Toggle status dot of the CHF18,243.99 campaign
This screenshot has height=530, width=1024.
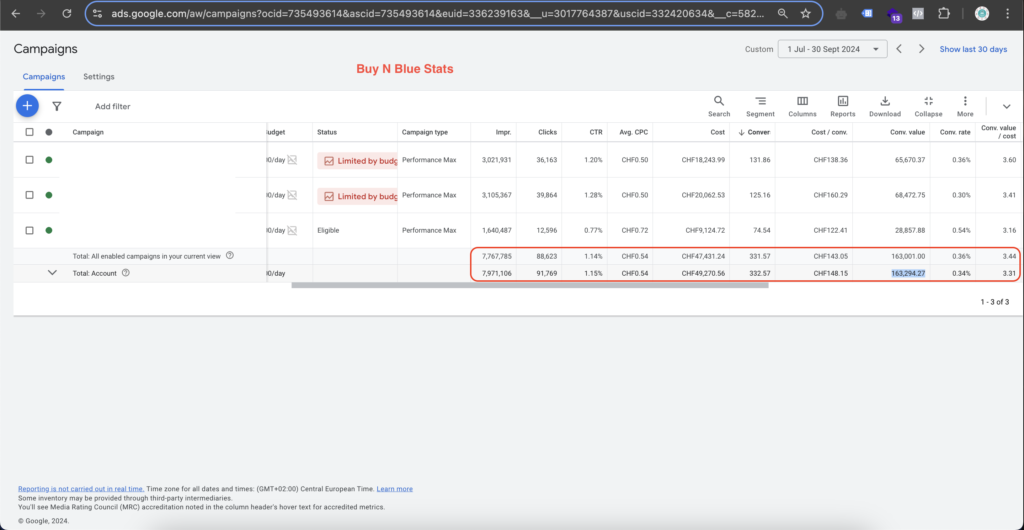point(49,160)
